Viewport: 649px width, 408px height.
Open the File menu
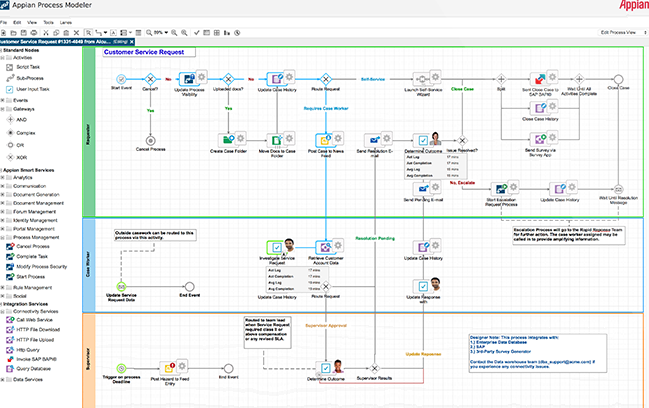click(x=4, y=20)
